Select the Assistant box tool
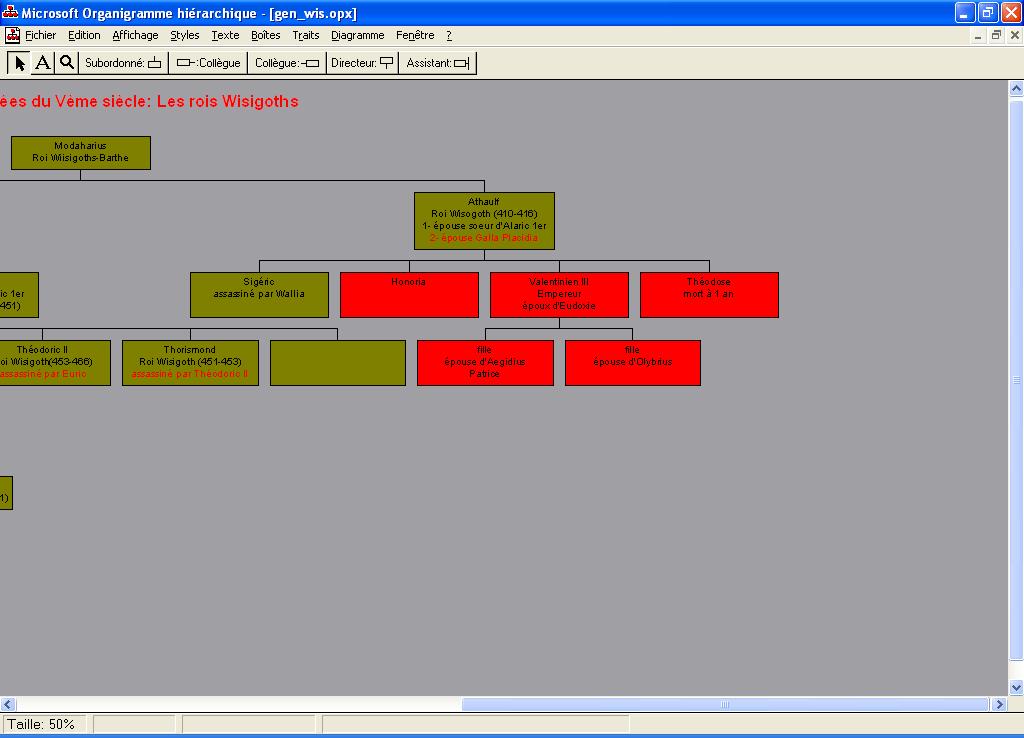The image size is (1024, 738). tap(437, 63)
